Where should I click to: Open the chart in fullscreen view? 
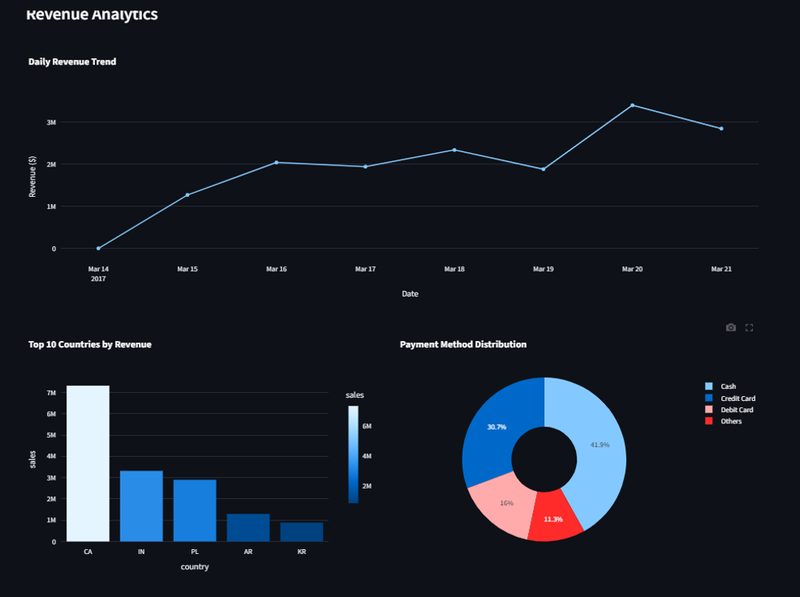point(749,328)
